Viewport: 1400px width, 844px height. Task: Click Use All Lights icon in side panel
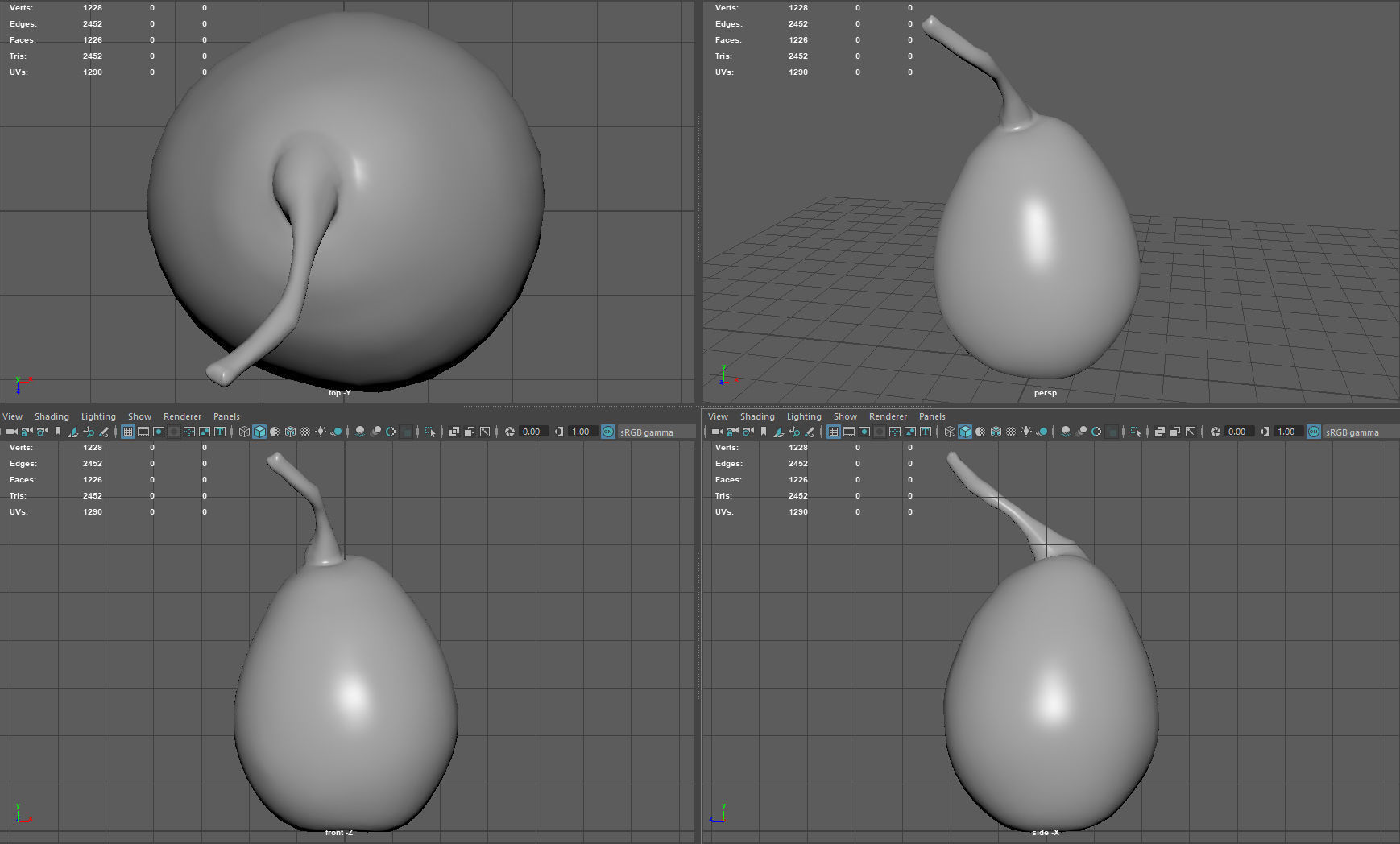coord(1026,432)
